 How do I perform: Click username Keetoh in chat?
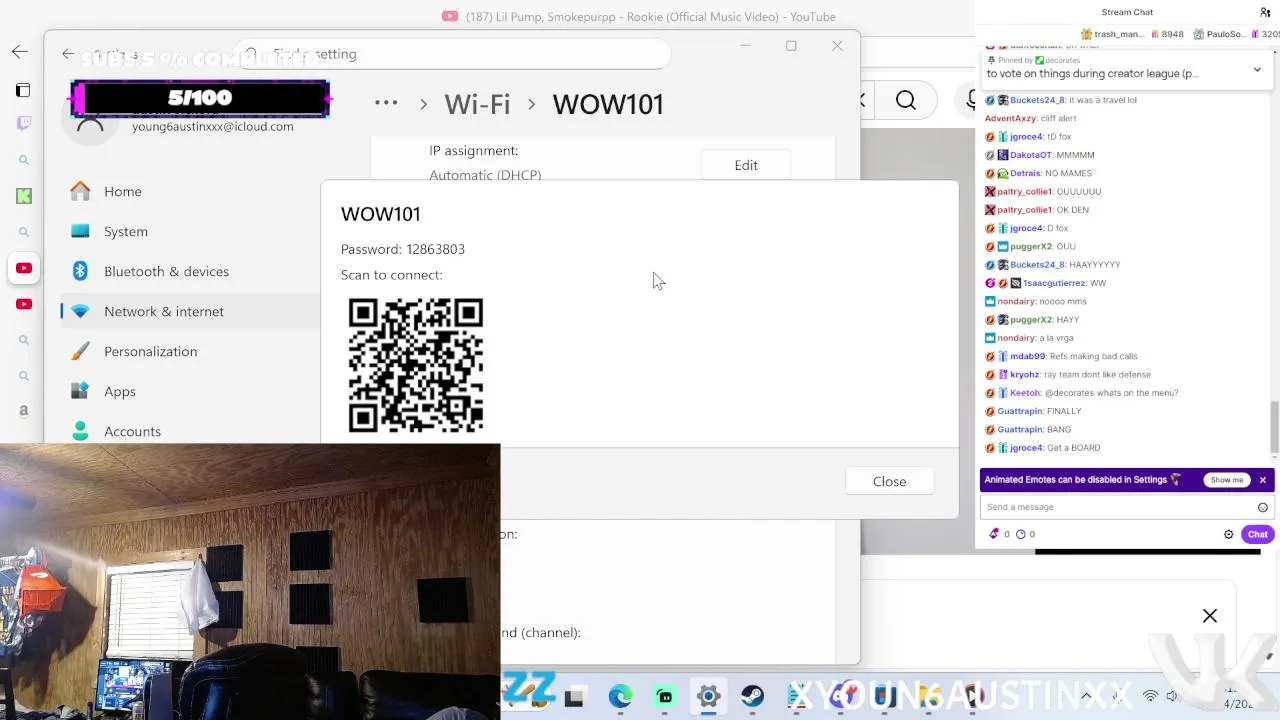(x=1025, y=393)
